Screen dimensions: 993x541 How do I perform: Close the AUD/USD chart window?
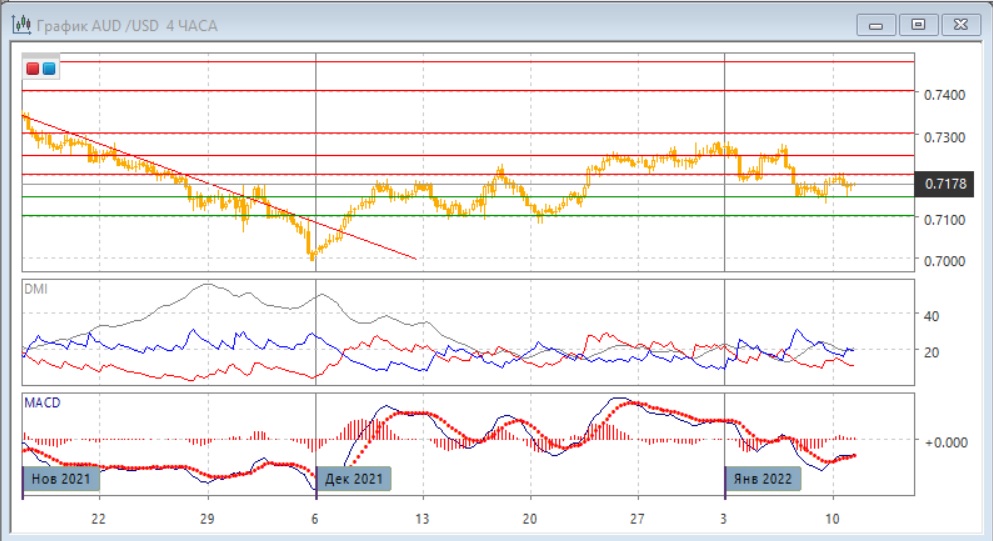click(958, 25)
